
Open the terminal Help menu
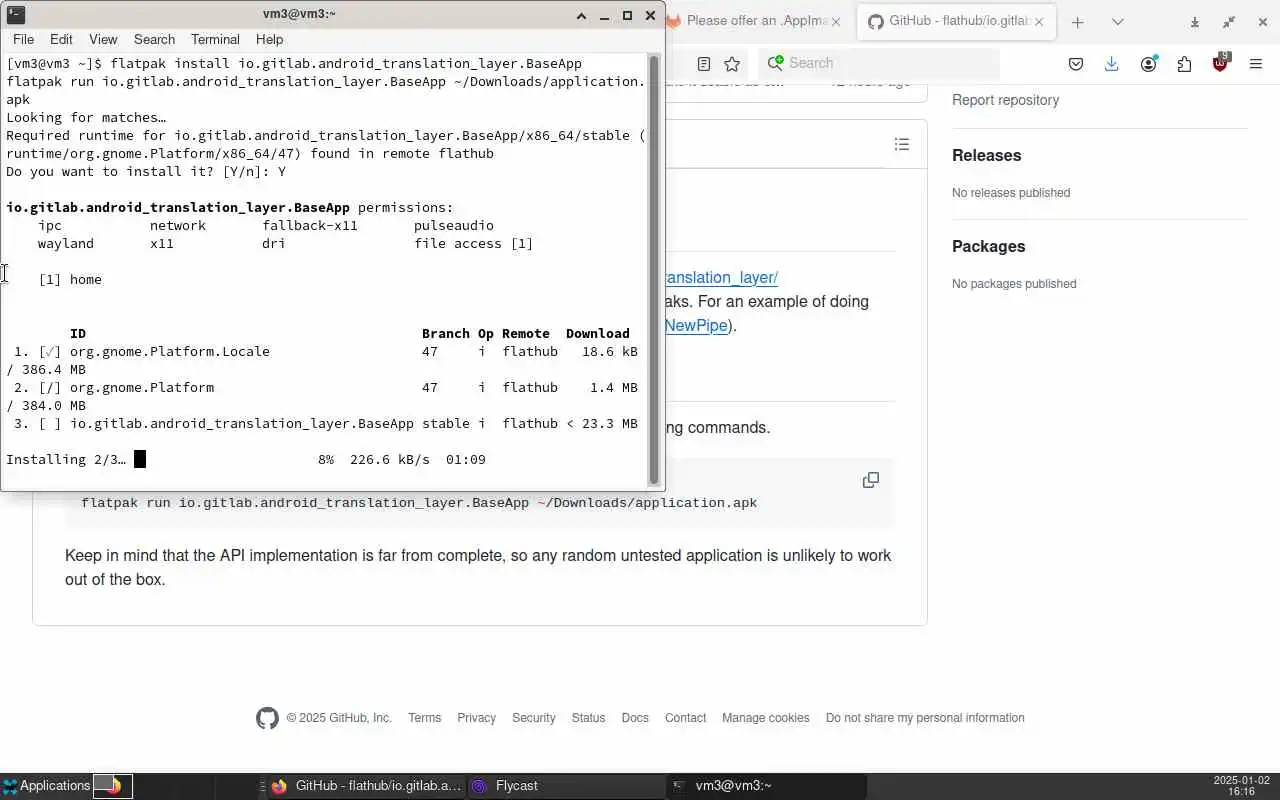pos(269,39)
